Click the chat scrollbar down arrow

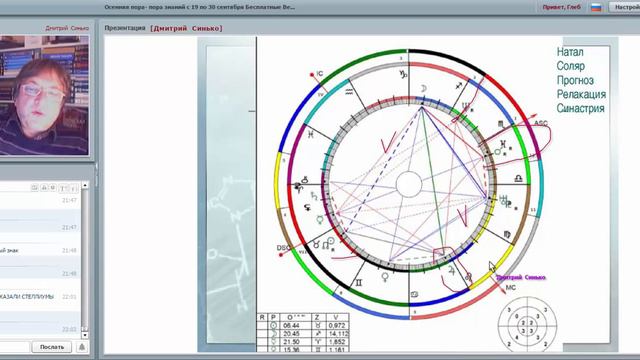(x=85, y=335)
